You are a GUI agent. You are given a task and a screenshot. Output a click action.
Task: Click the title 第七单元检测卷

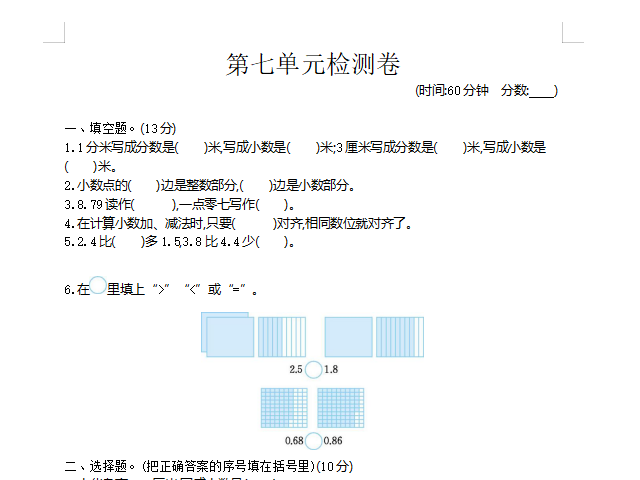point(313,65)
